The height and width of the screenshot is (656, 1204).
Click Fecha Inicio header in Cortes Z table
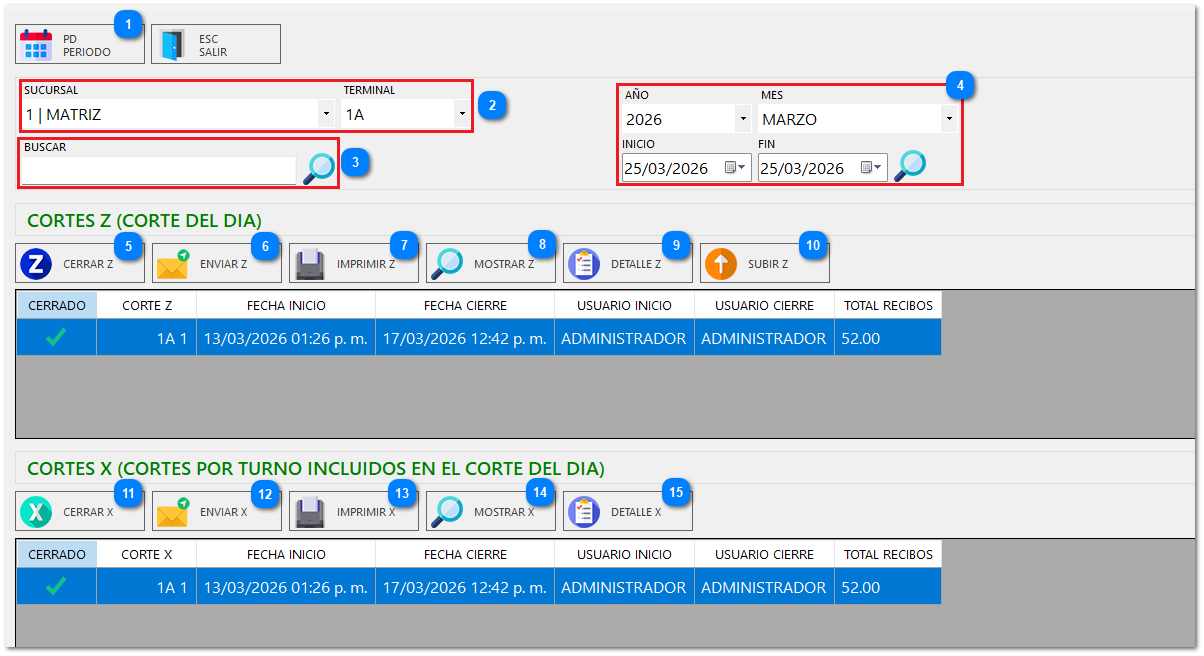pyautogui.click(x=286, y=305)
